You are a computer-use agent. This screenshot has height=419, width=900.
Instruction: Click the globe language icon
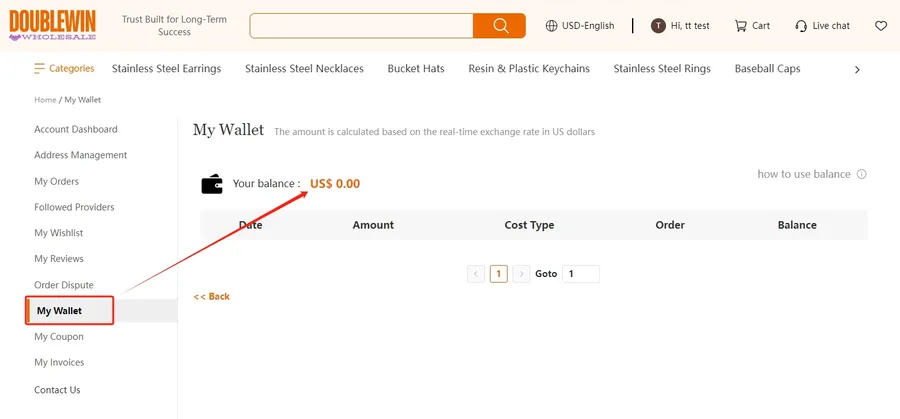(x=551, y=26)
